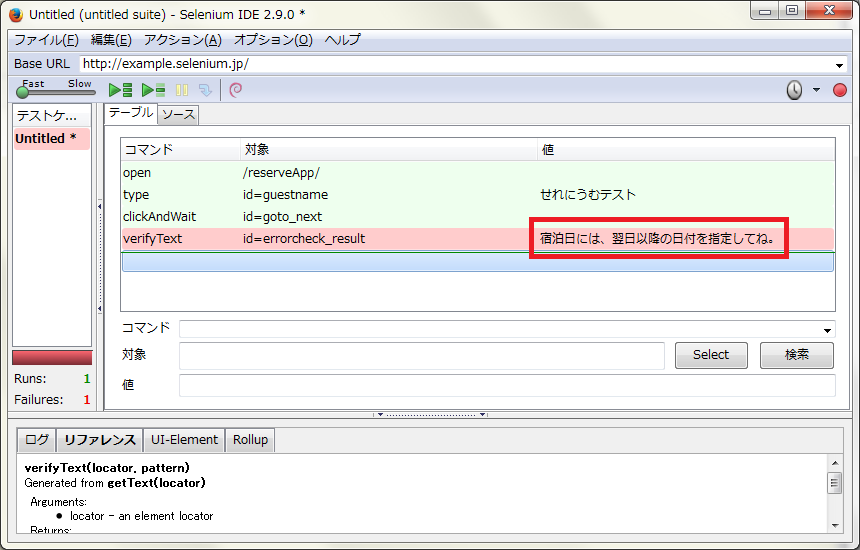The image size is (860, 550).
Task: Close the Selenium IDE window
Action: click(829, 10)
